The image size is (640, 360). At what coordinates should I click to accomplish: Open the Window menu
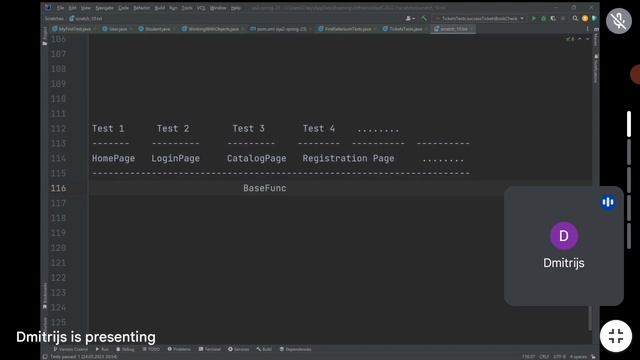pyautogui.click(x=218, y=8)
